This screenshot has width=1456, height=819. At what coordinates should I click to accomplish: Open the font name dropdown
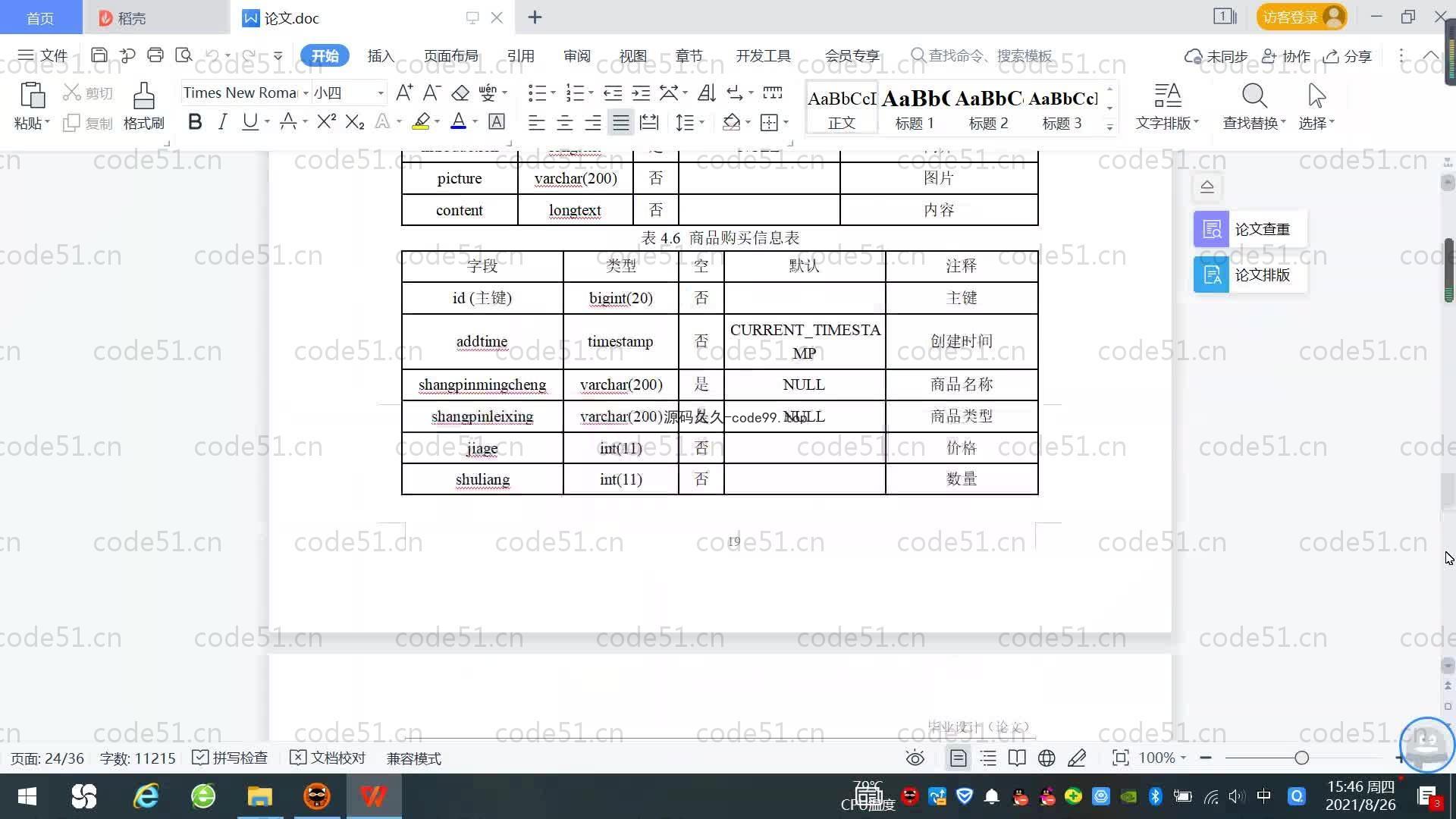click(x=306, y=93)
